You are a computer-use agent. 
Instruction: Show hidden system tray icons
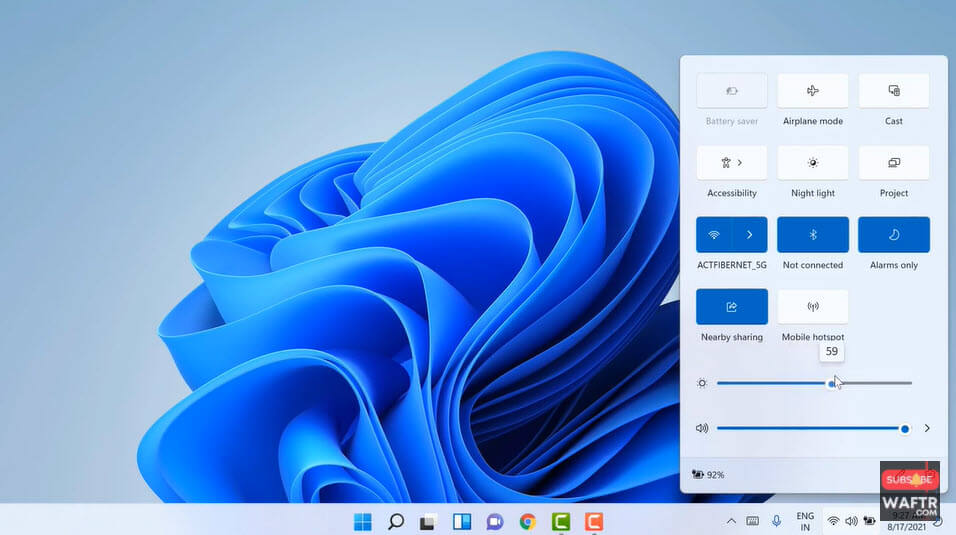click(x=731, y=521)
